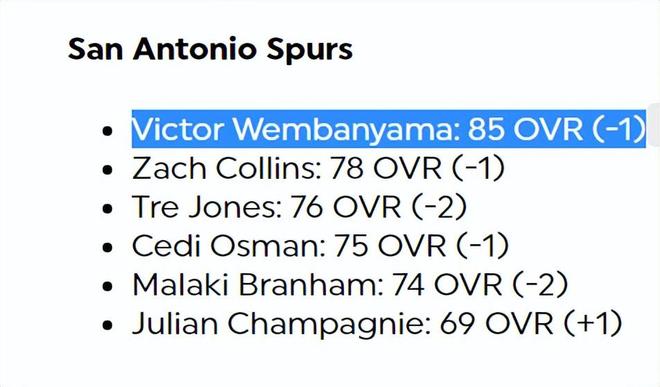Click the highlighted Victor Wembanyama line
660x387 pixels.
pos(389,129)
